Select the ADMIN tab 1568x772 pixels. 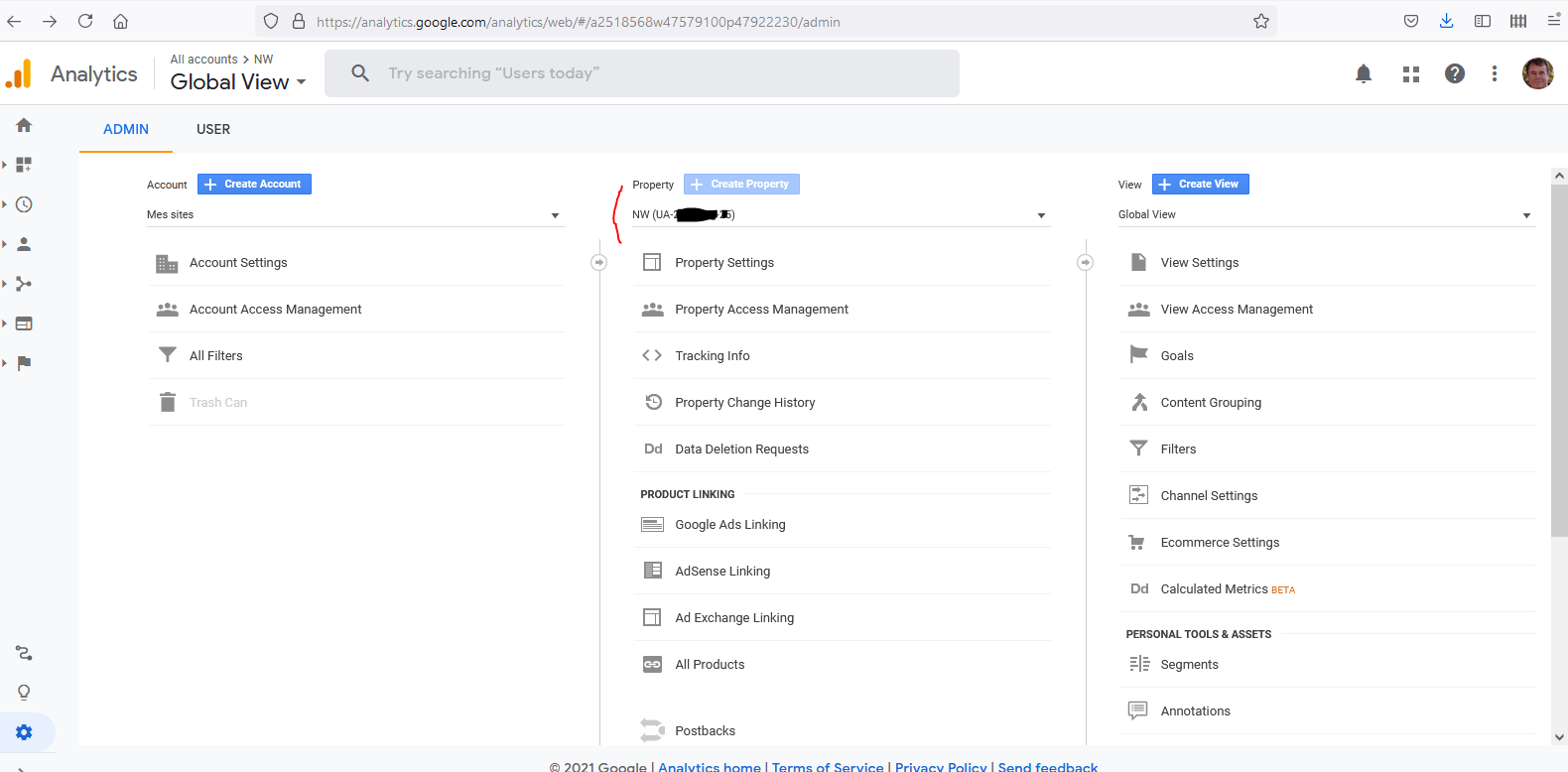coord(126,130)
